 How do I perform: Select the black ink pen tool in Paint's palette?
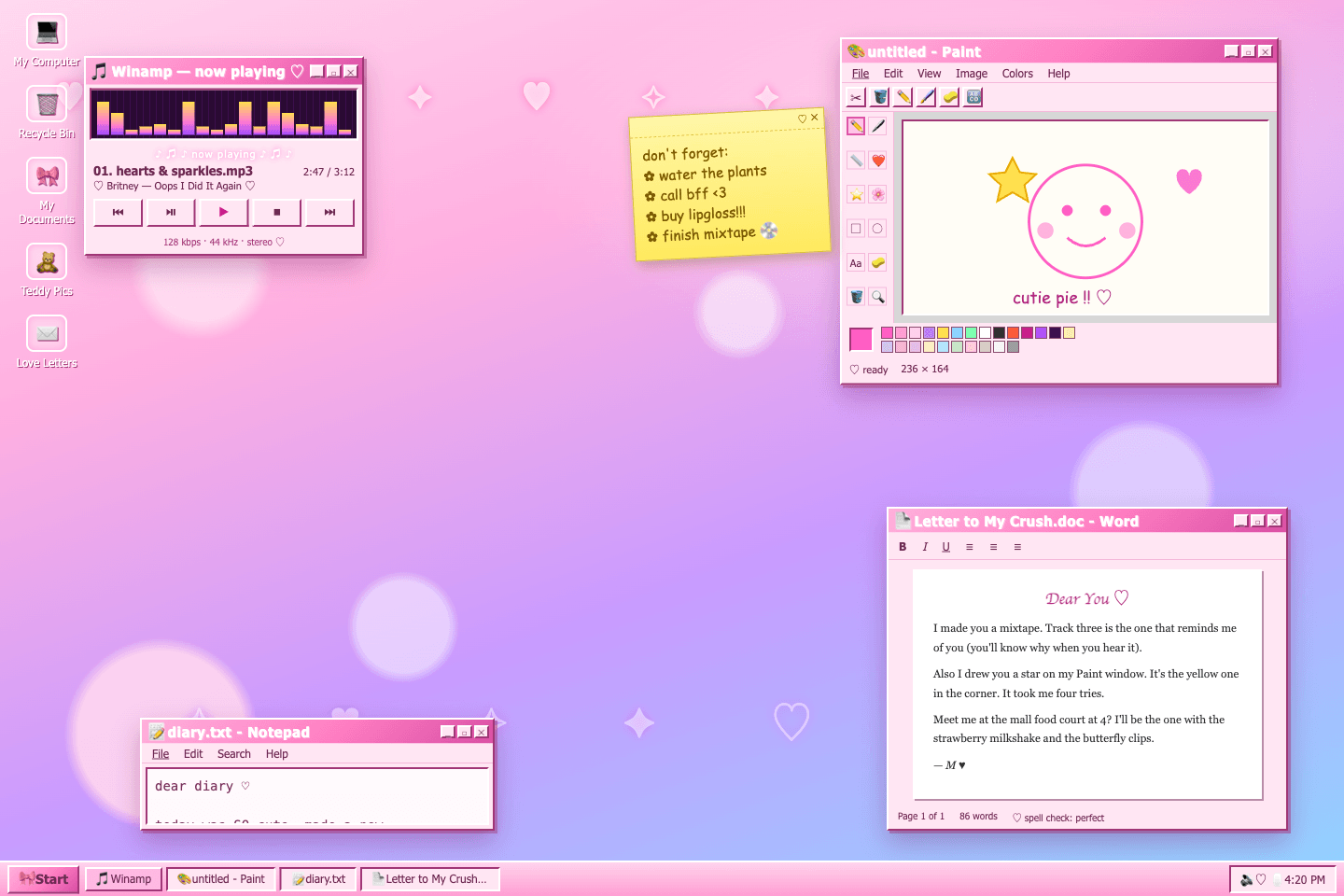point(878,126)
